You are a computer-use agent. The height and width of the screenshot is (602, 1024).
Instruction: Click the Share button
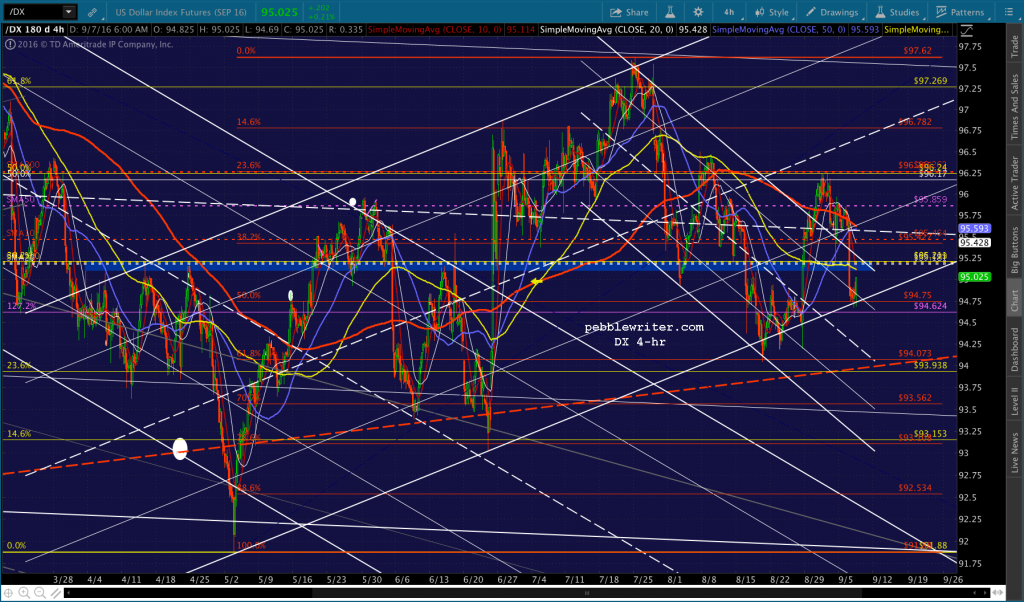point(630,12)
